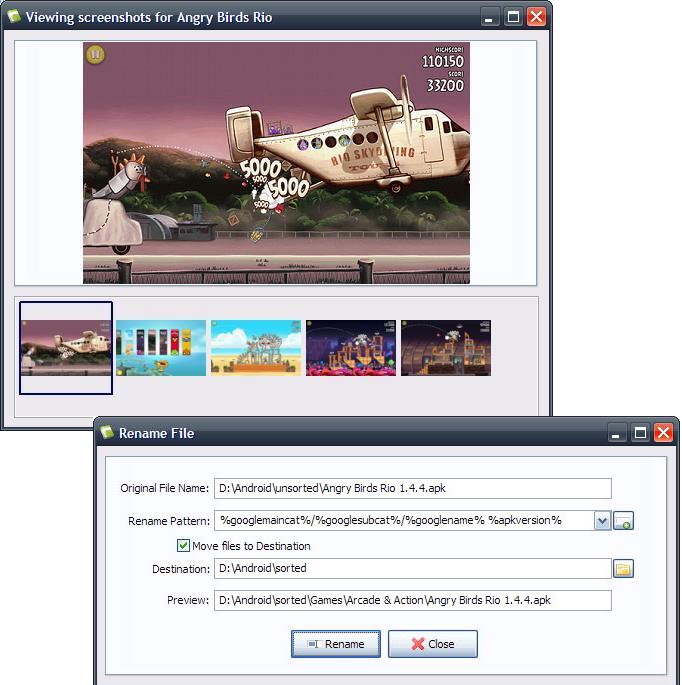The width and height of the screenshot is (682, 685).
Task: Open the Rename Pattern dropdown arrow
Action: click(x=602, y=520)
